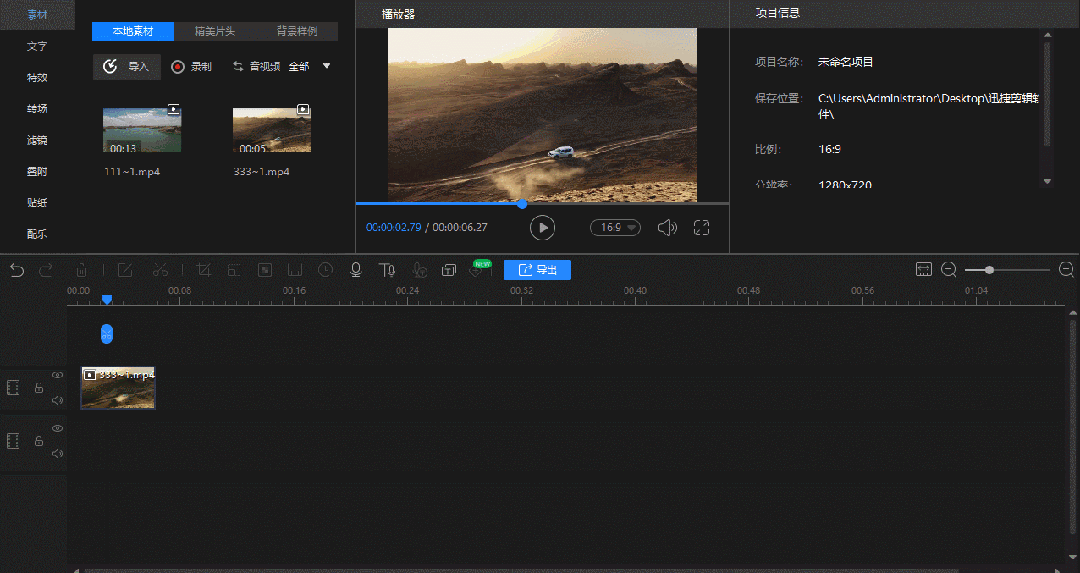Hide the first video track with eye icon
This screenshot has width=1080, height=573.
tap(57, 375)
